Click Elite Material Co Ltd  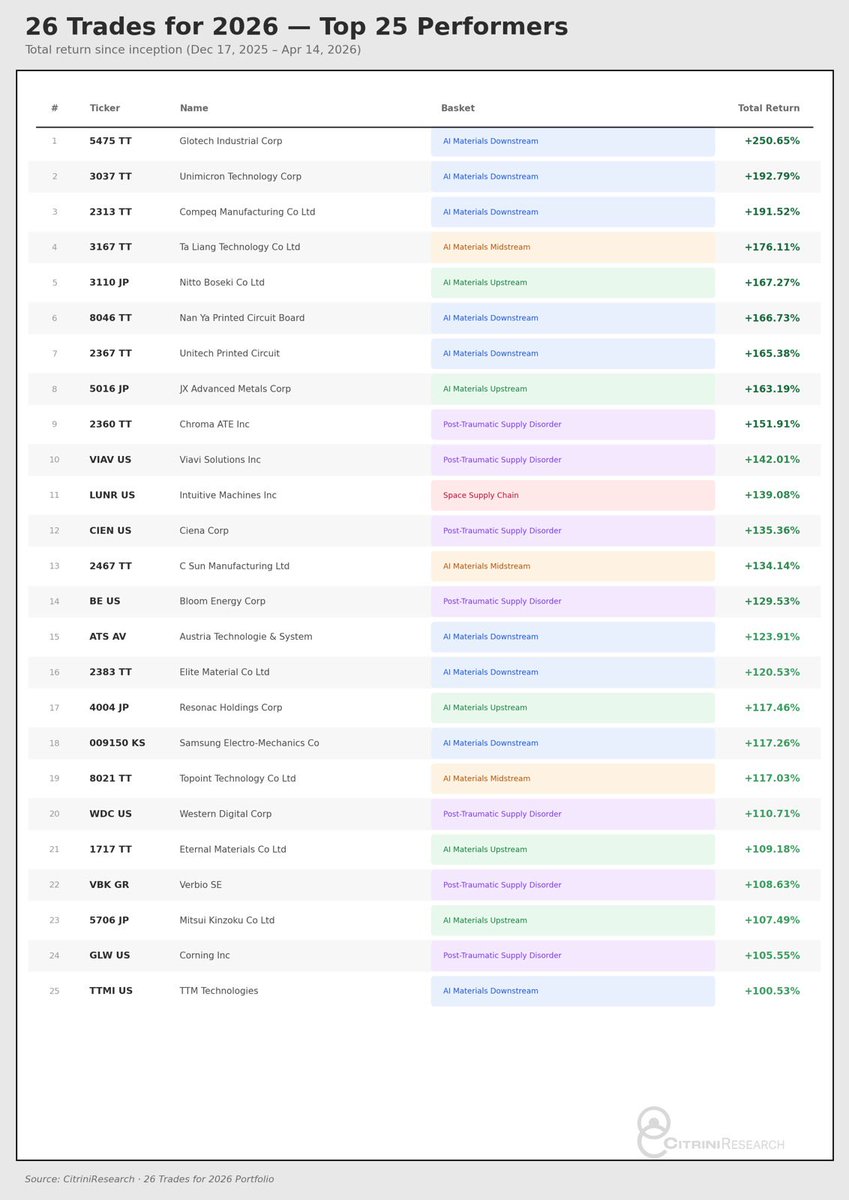click(x=224, y=673)
